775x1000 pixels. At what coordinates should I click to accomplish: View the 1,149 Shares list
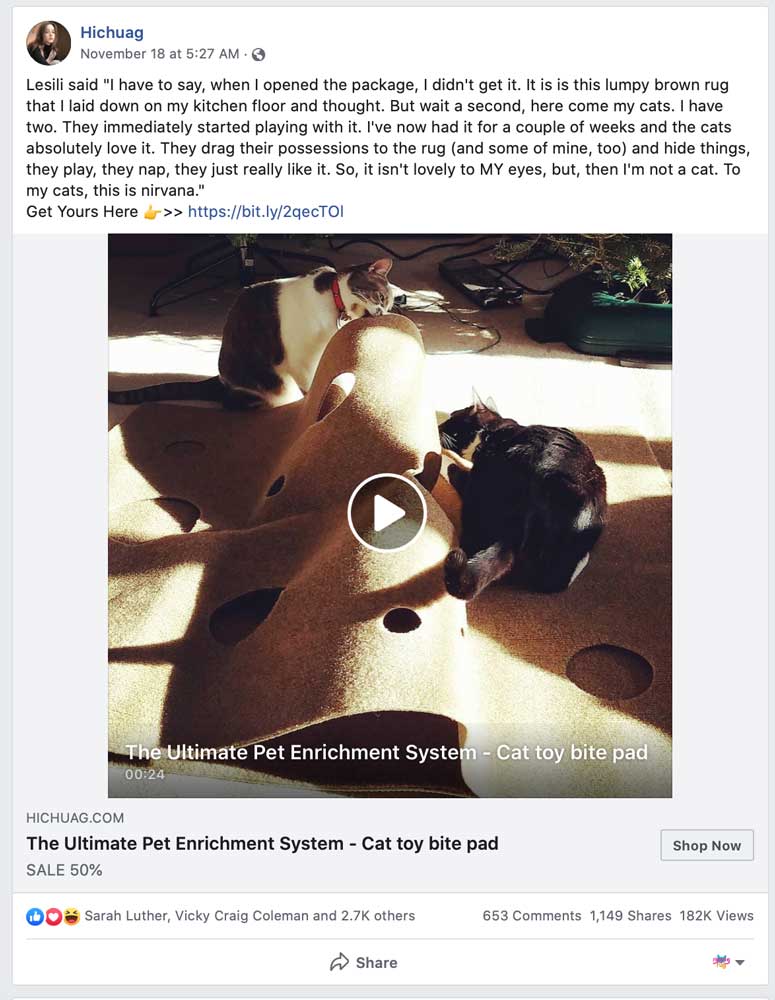point(630,916)
